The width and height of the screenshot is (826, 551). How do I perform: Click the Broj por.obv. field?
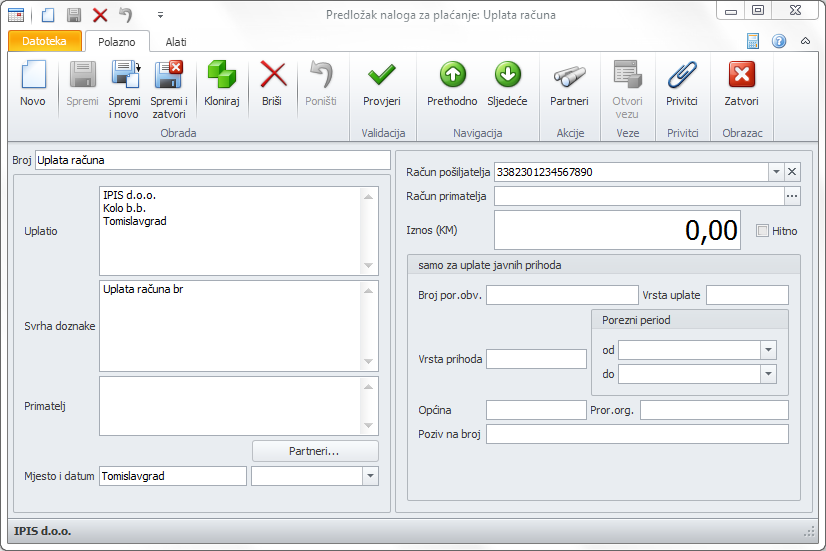562,295
